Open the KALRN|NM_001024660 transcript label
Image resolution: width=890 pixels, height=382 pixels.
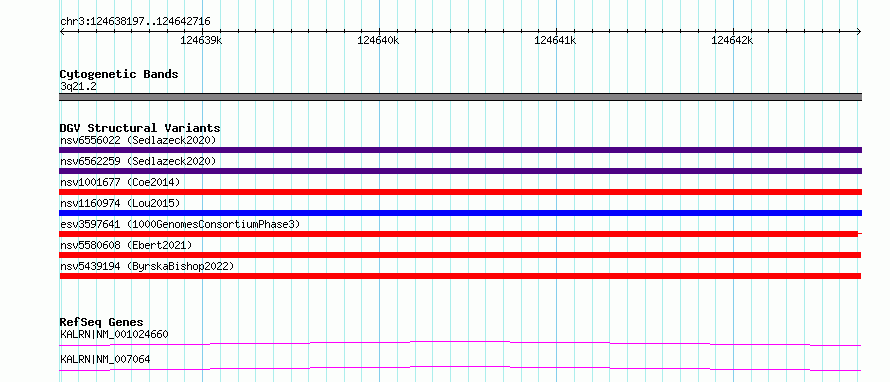click(x=114, y=334)
